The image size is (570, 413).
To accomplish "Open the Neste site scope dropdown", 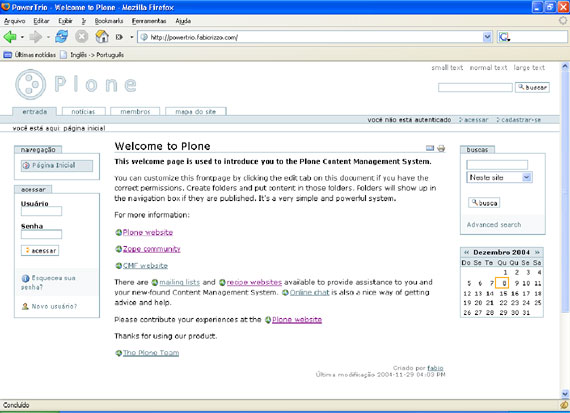I will click(499, 177).
